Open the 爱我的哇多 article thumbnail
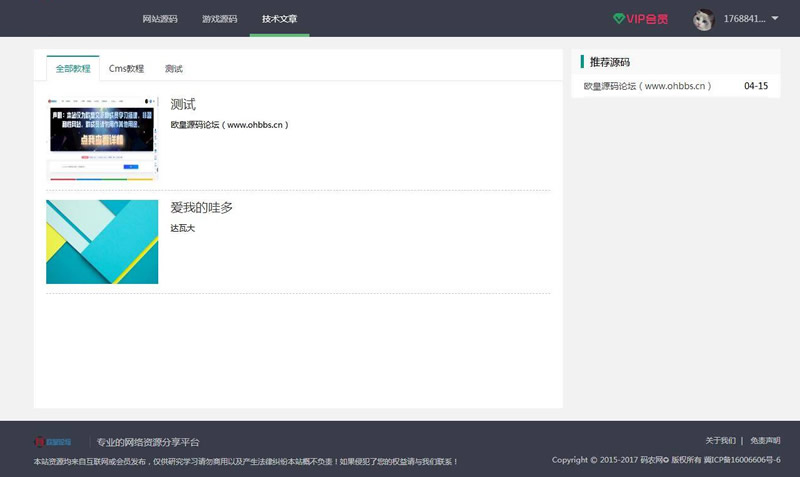800x477 pixels. tap(102, 242)
